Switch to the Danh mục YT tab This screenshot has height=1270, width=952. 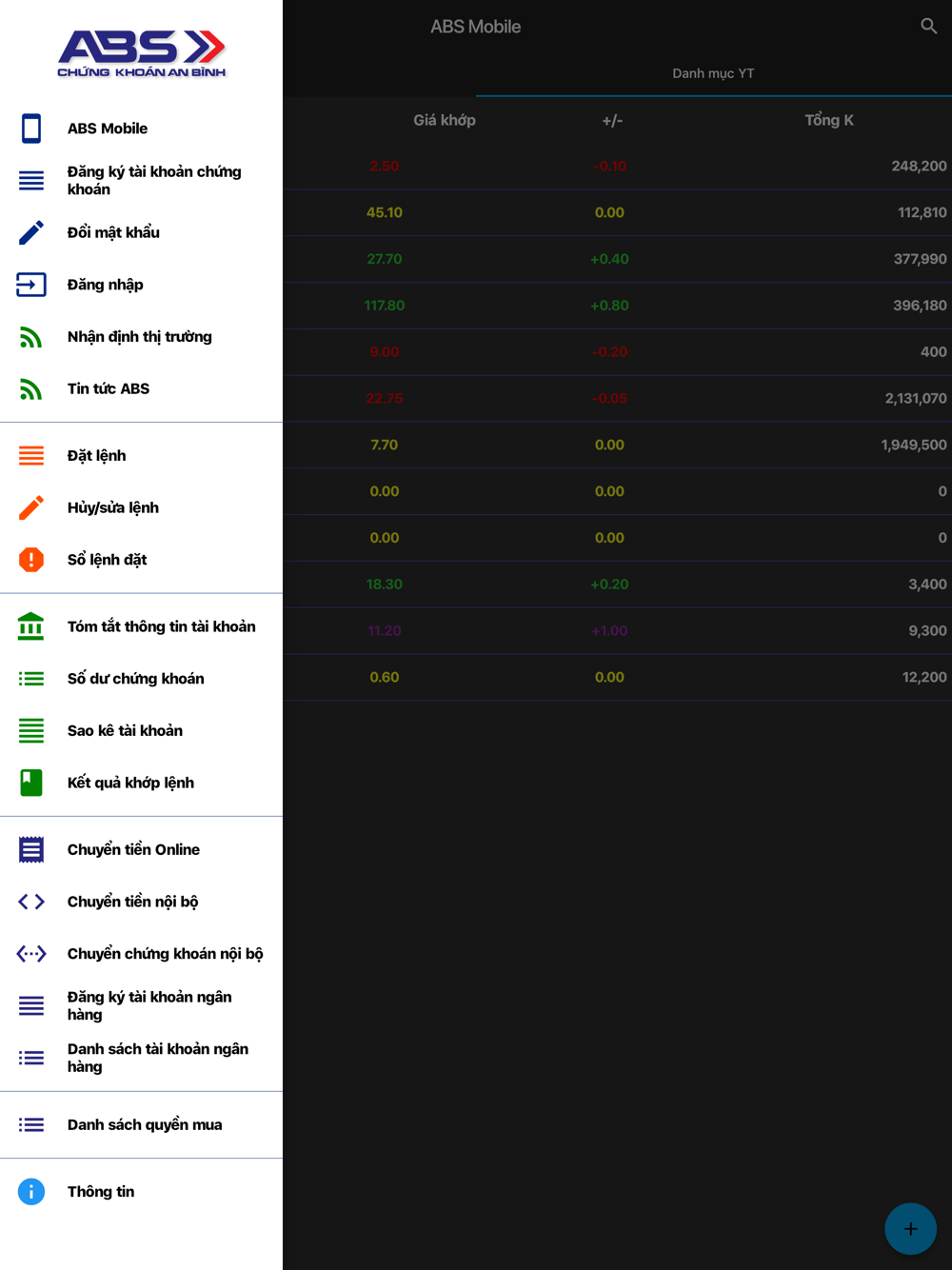pos(713,73)
